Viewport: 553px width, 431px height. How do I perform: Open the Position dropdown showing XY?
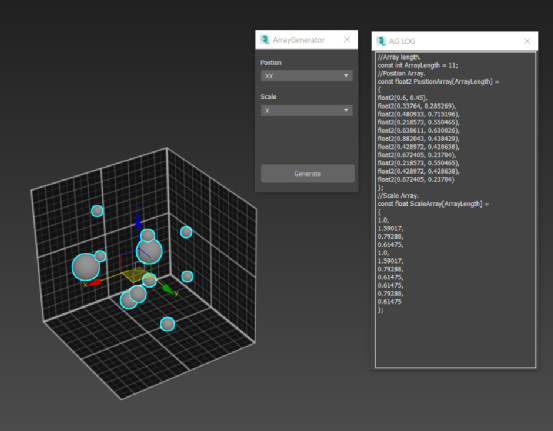tap(306, 75)
